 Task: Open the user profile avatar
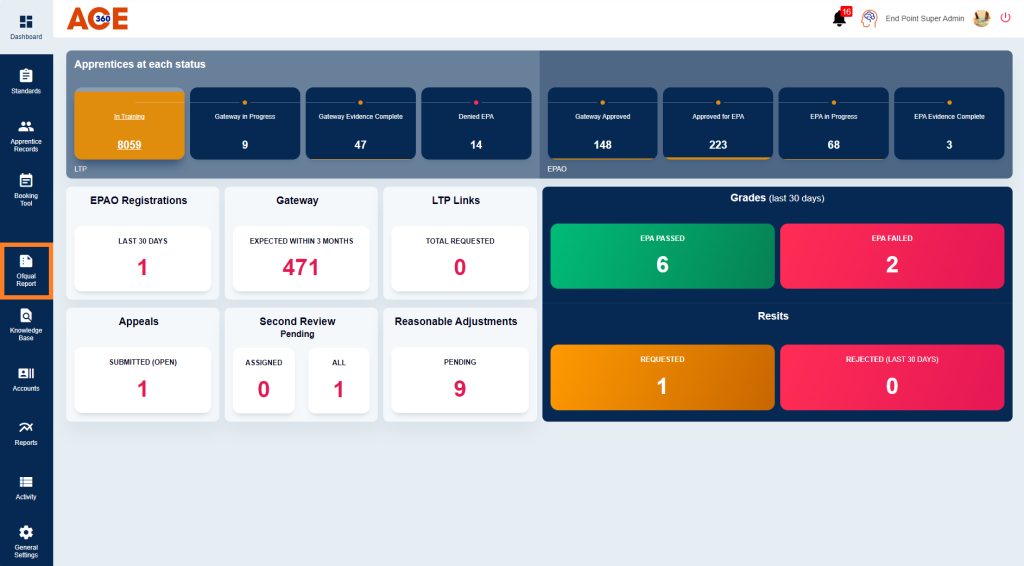click(981, 18)
